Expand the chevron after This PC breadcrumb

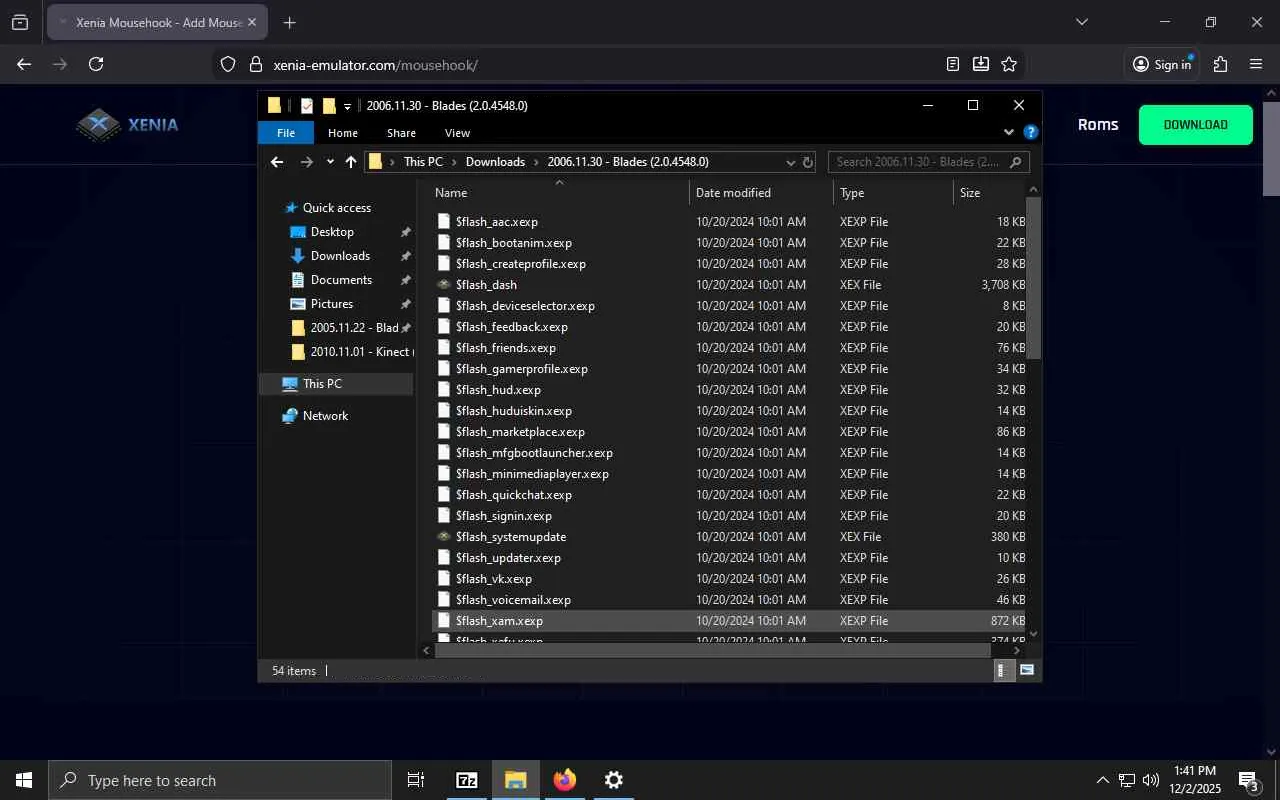click(454, 162)
